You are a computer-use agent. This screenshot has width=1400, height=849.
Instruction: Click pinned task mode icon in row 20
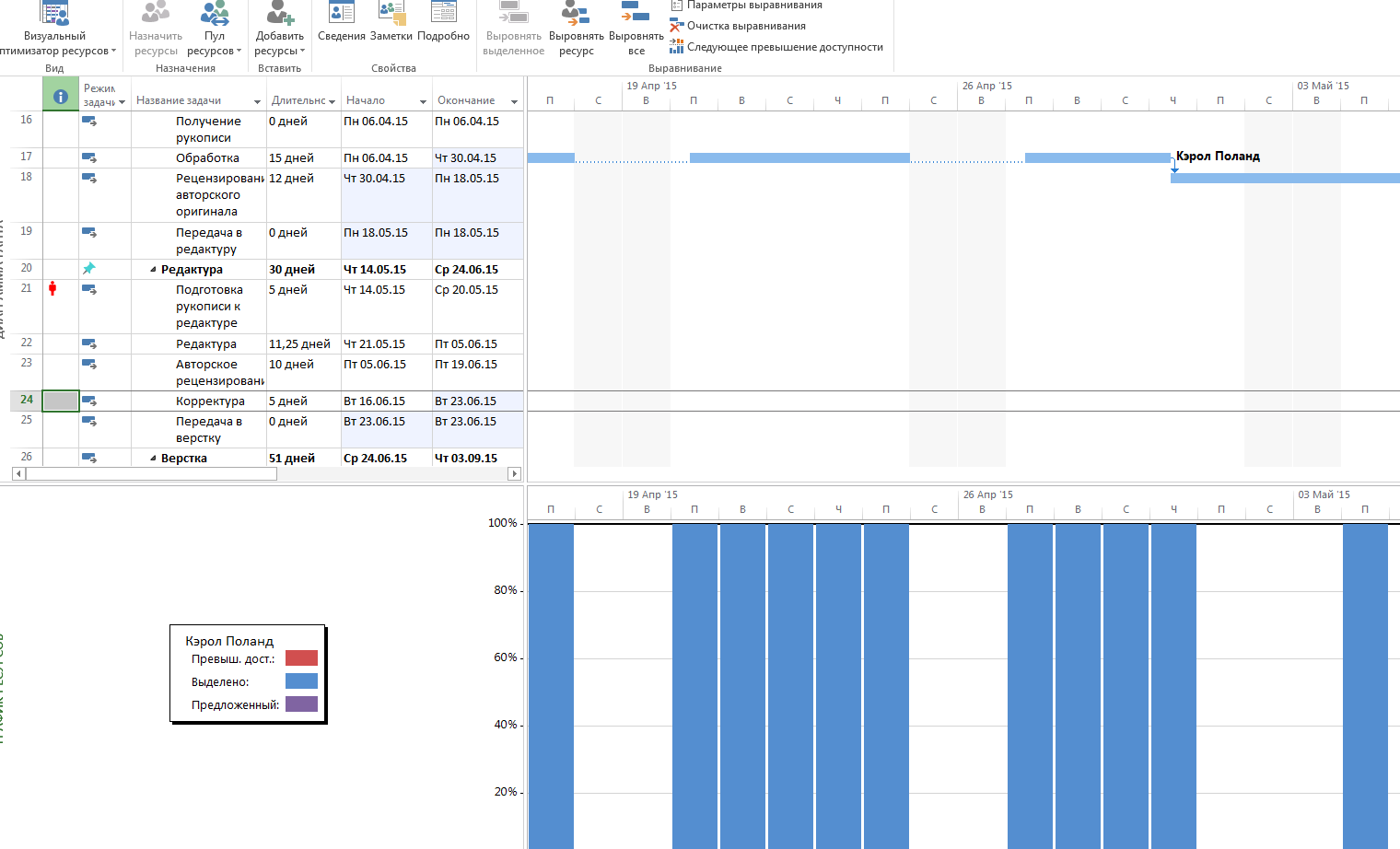pyautogui.click(x=89, y=269)
